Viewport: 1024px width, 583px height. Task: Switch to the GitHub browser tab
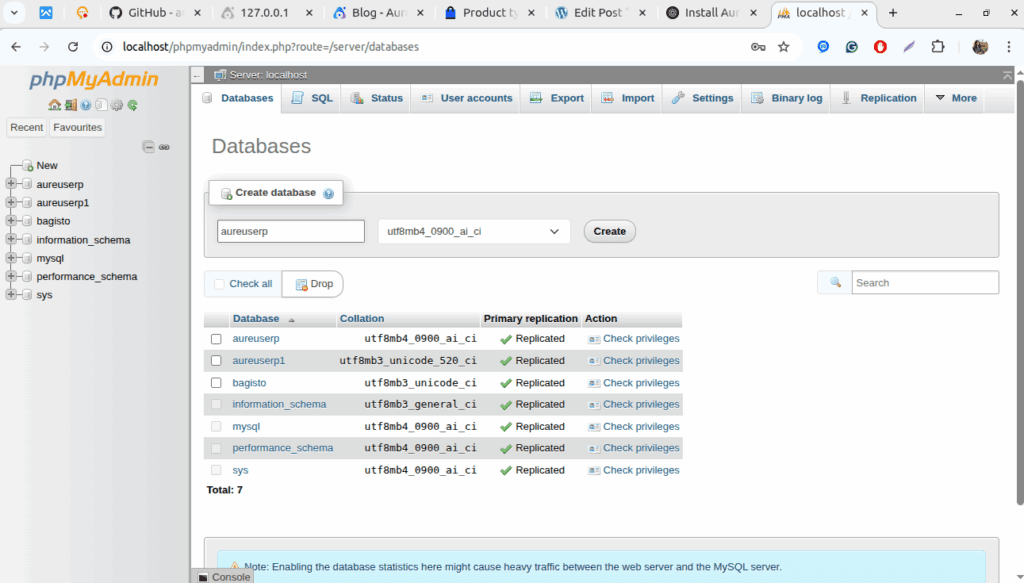pos(155,13)
